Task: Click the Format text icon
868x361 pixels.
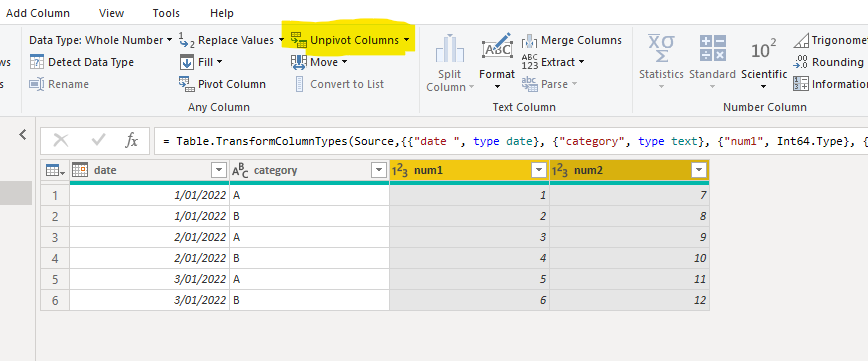Action: pyautogui.click(x=497, y=48)
